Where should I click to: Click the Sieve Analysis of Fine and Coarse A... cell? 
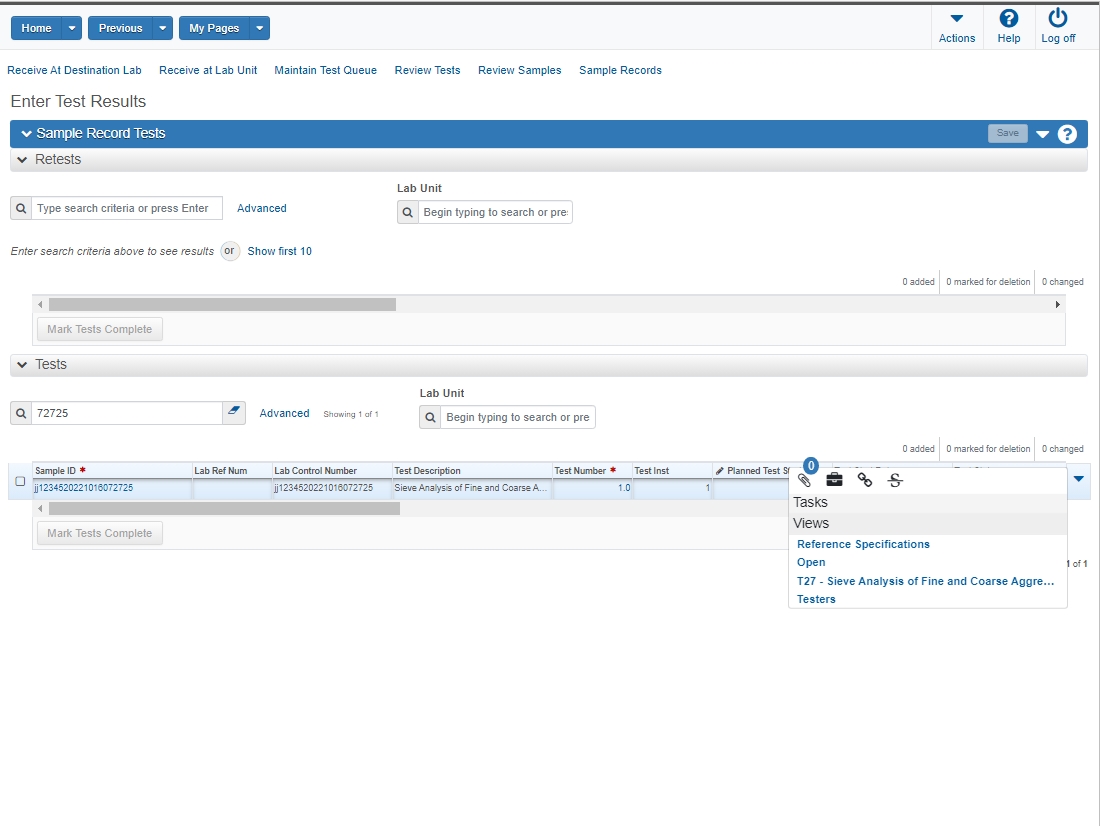tap(472, 488)
